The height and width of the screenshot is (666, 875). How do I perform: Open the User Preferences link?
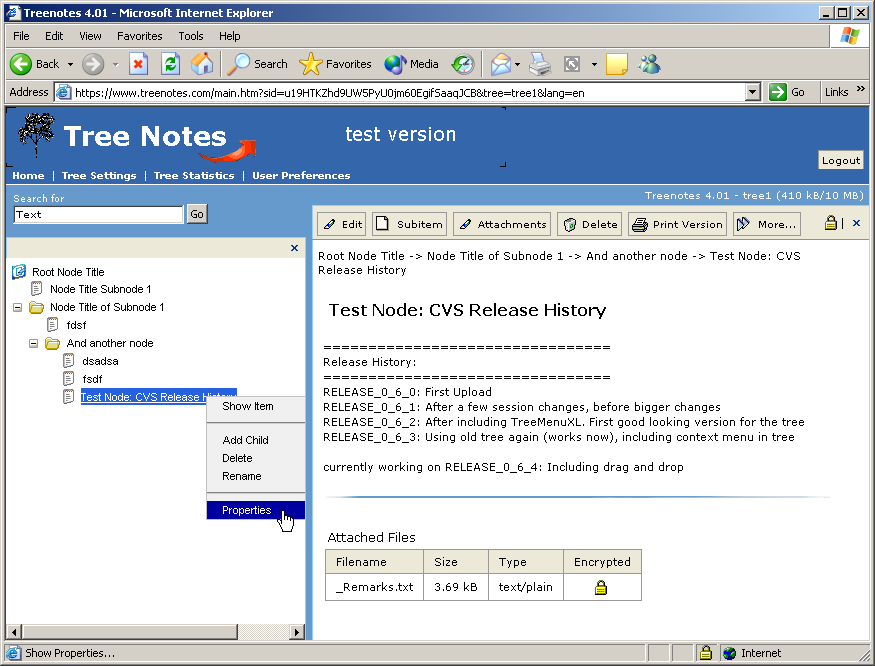click(x=301, y=175)
